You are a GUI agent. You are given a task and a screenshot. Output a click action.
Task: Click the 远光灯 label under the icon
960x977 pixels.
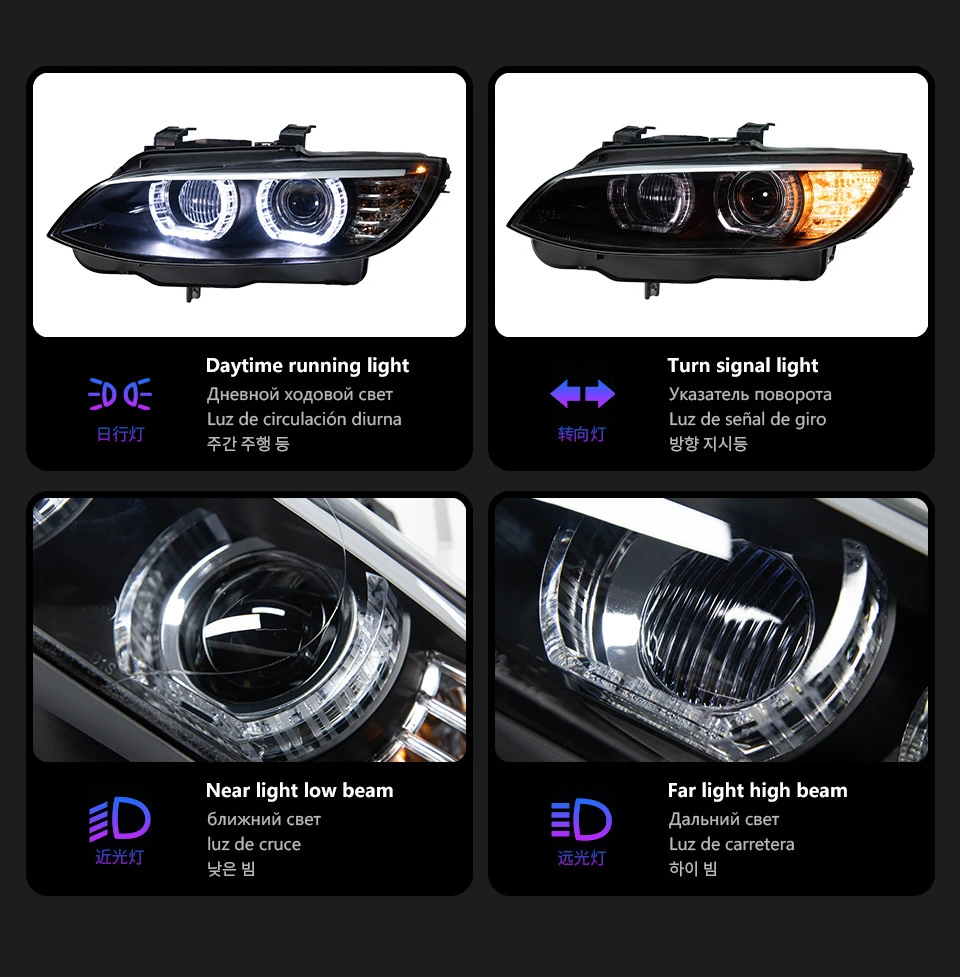[581, 858]
